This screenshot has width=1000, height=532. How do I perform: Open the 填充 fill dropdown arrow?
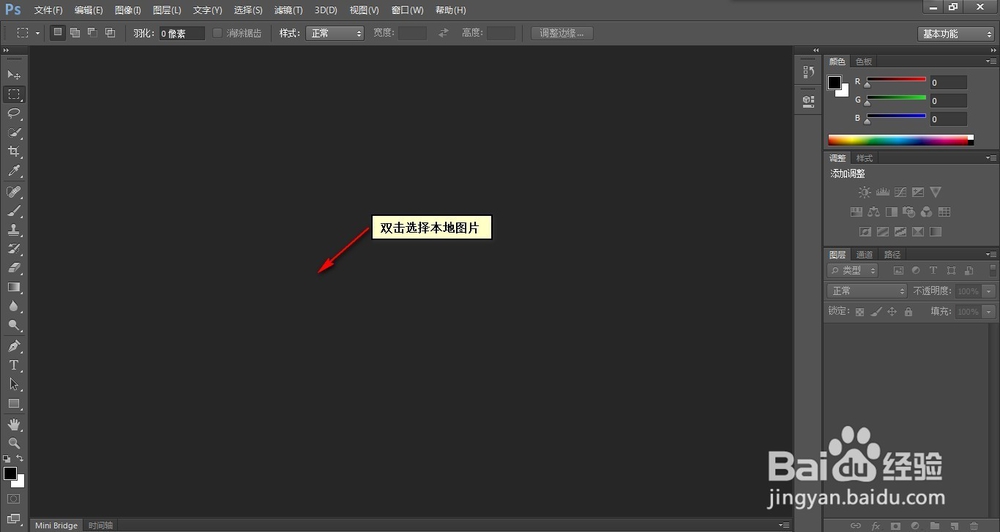(988, 312)
